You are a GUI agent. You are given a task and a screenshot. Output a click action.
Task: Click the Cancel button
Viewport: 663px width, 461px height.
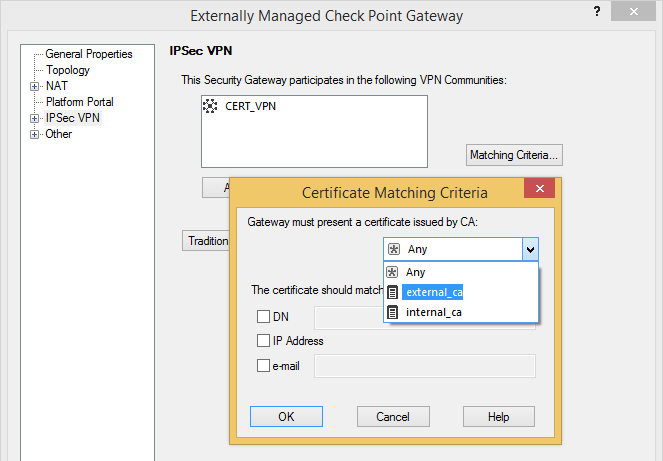[393, 417]
